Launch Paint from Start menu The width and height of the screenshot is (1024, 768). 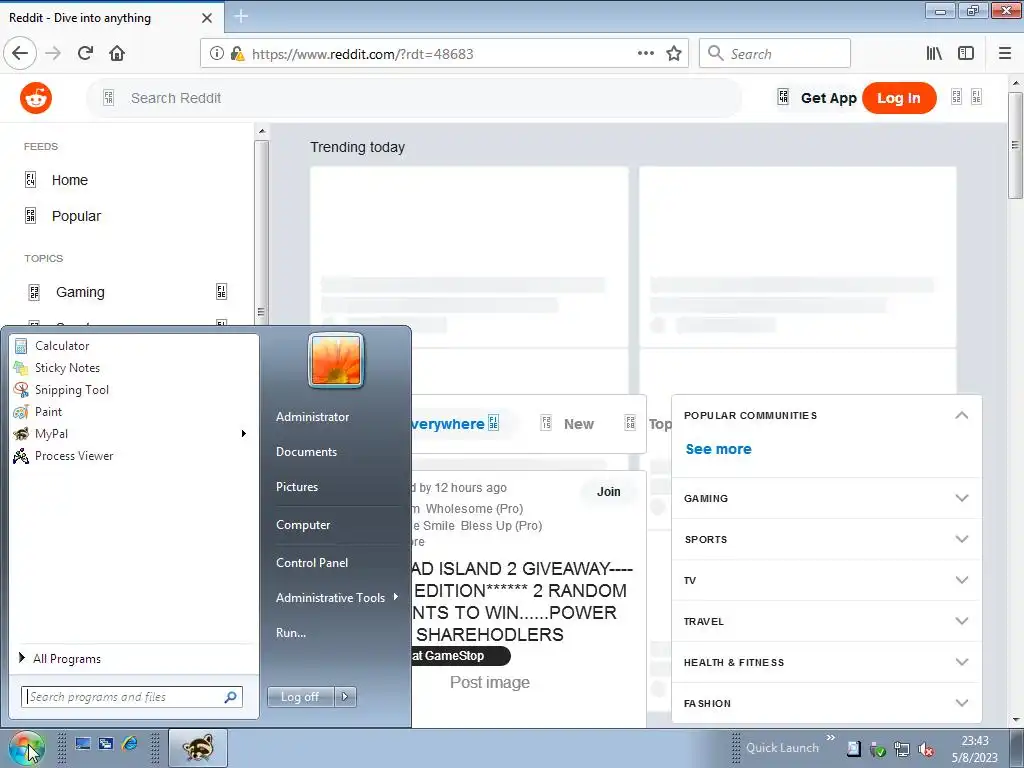pyautogui.click(x=133, y=411)
